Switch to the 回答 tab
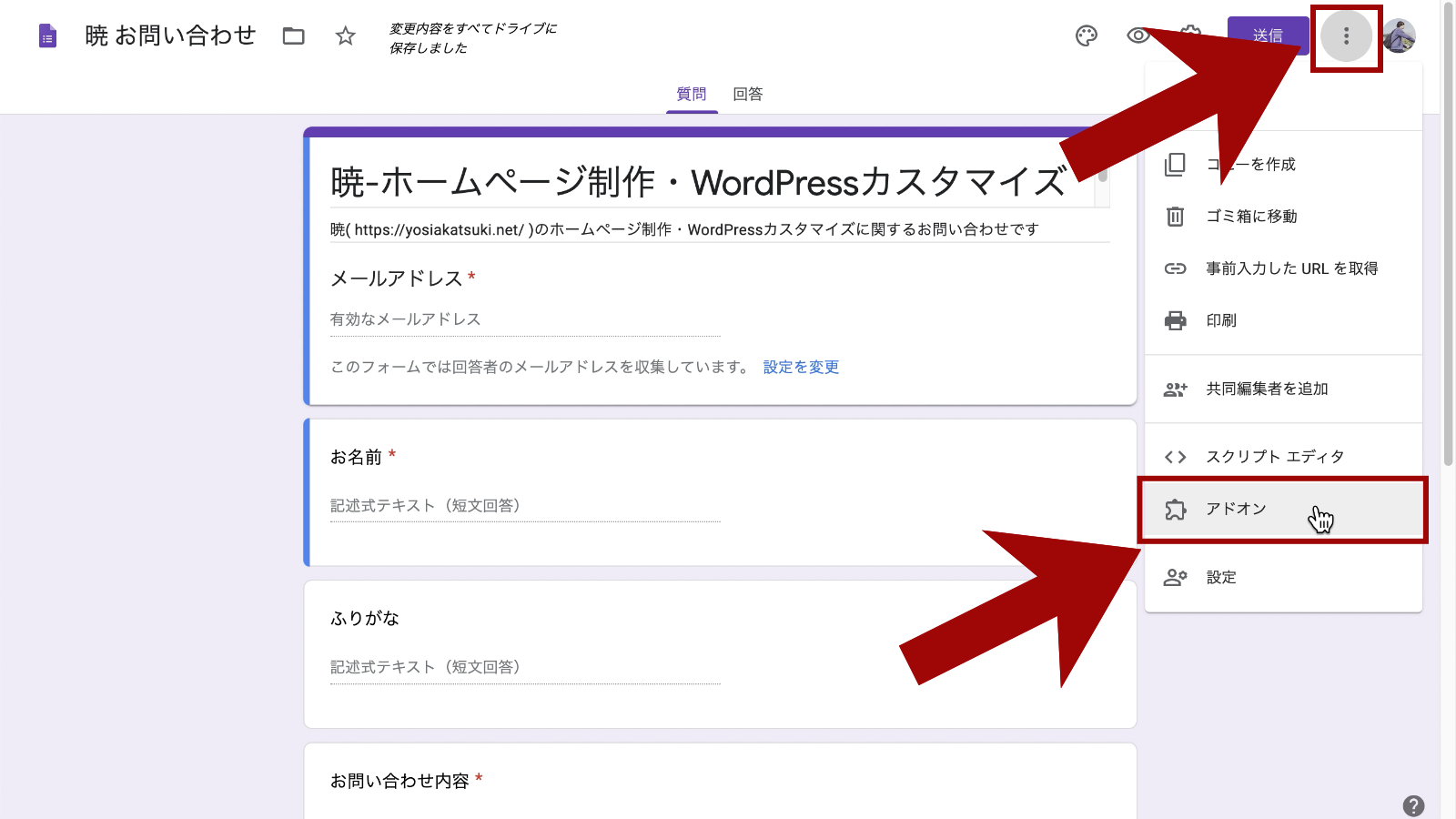The width and height of the screenshot is (1456, 819). point(748,94)
